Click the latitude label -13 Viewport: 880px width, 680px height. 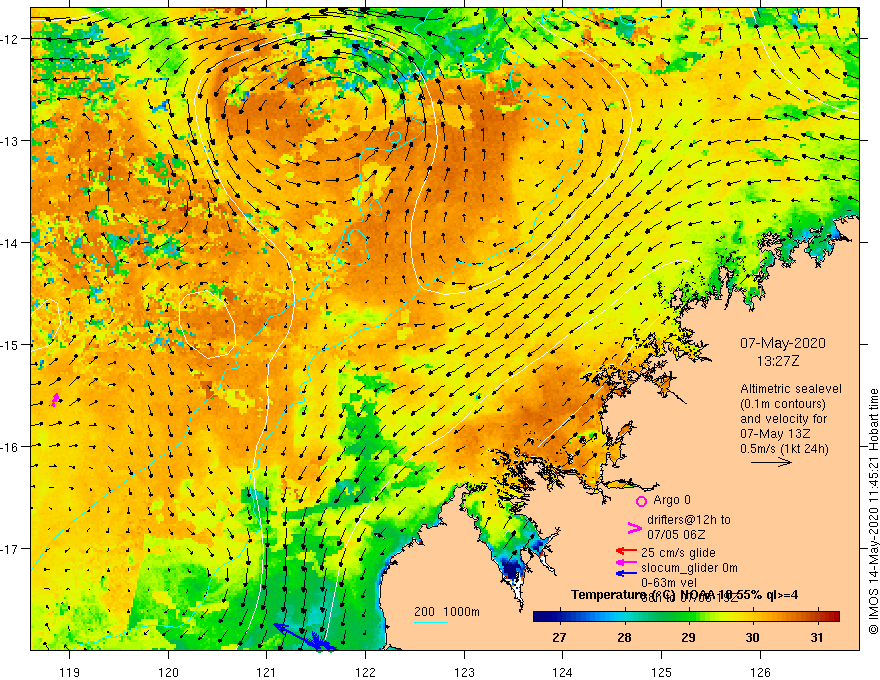[x=11, y=141]
